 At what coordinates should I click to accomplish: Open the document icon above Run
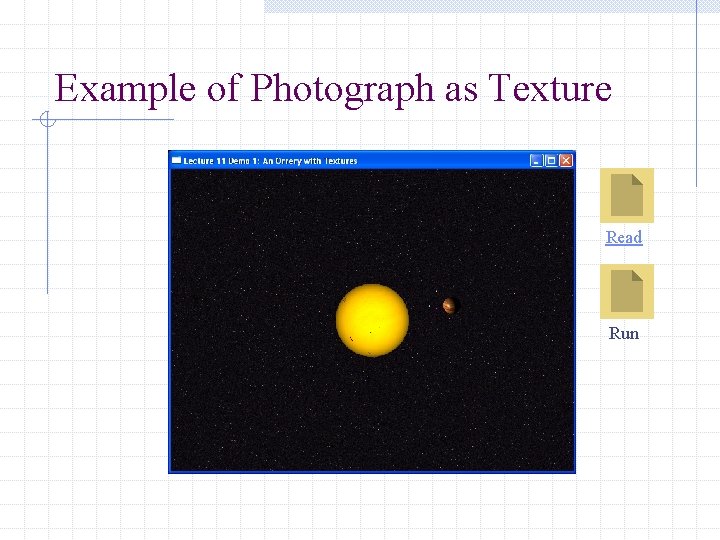(627, 291)
